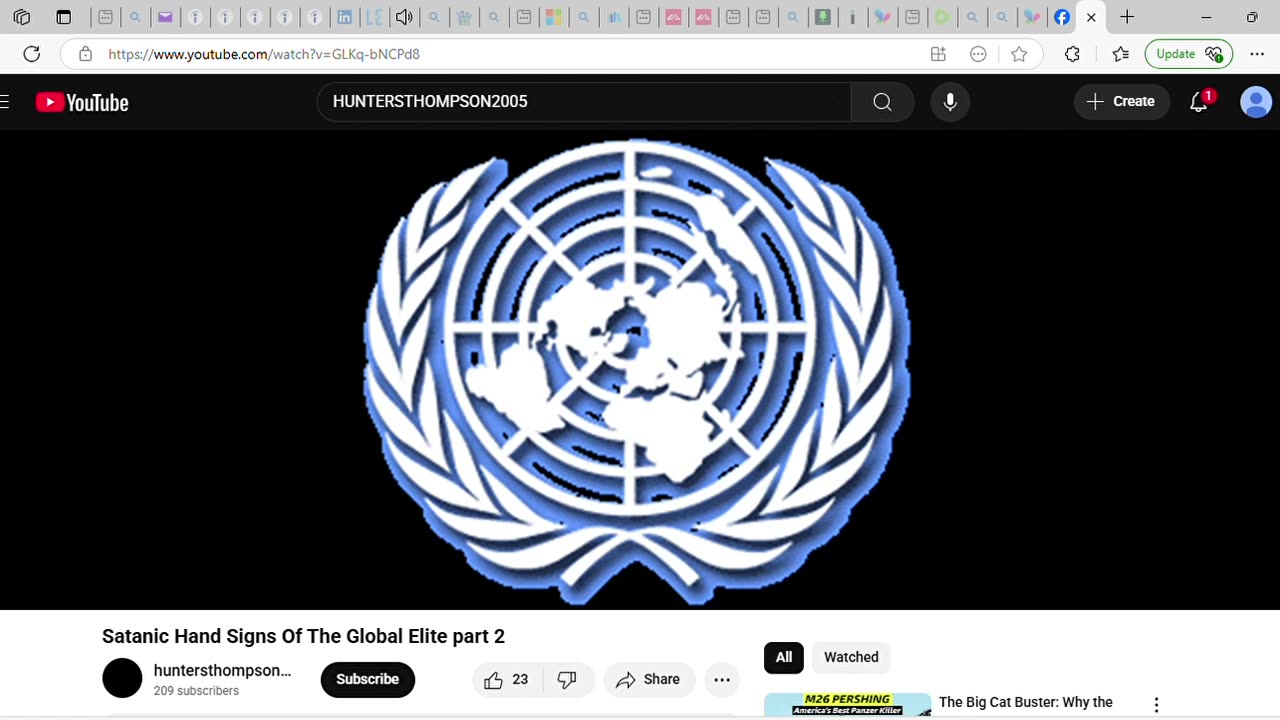Screen dimensions: 1280x720
Task: Dislike the video with thumbs-down
Action: pos(568,680)
